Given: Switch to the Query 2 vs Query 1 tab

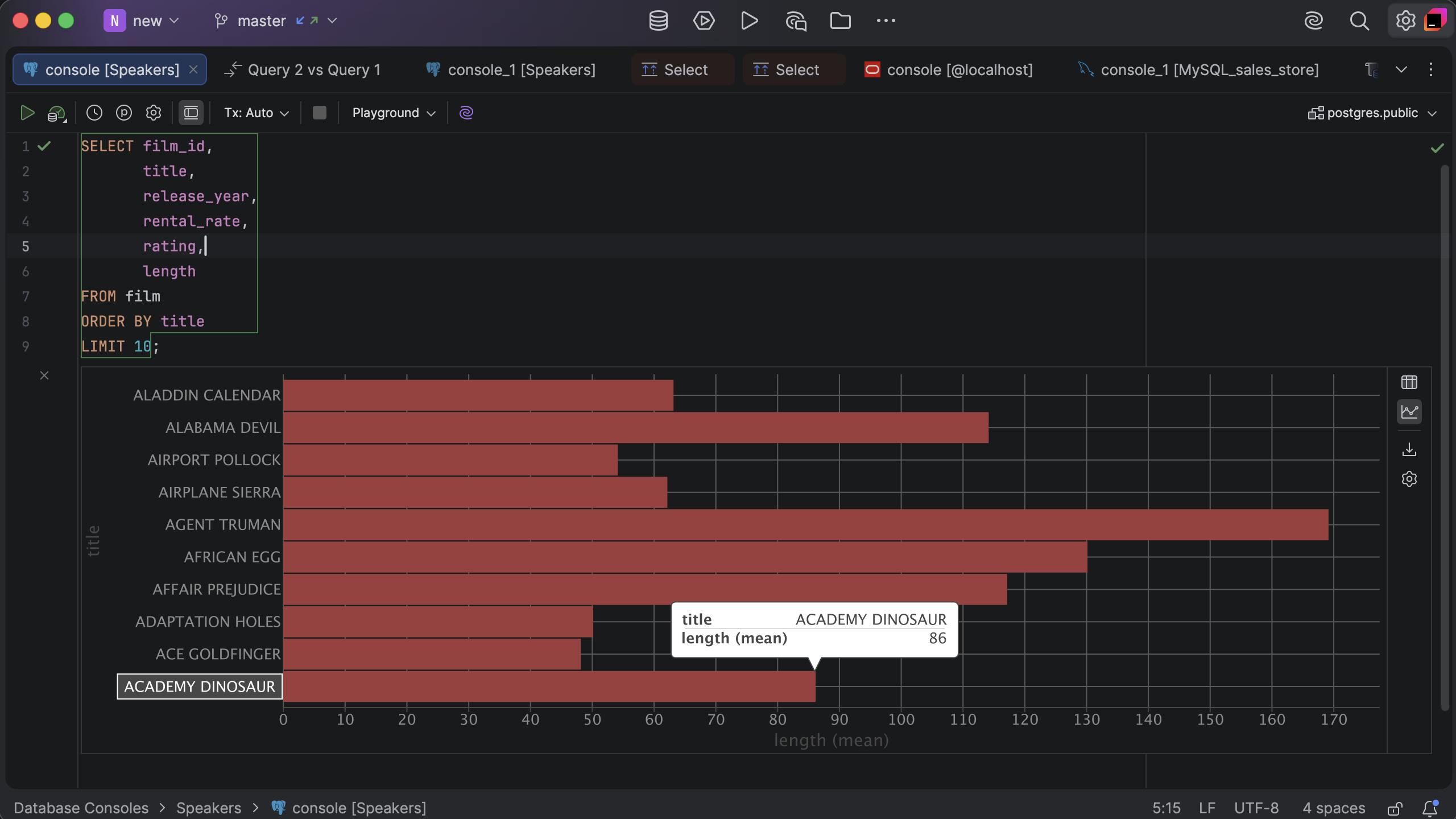Looking at the screenshot, I should (x=303, y=70).
